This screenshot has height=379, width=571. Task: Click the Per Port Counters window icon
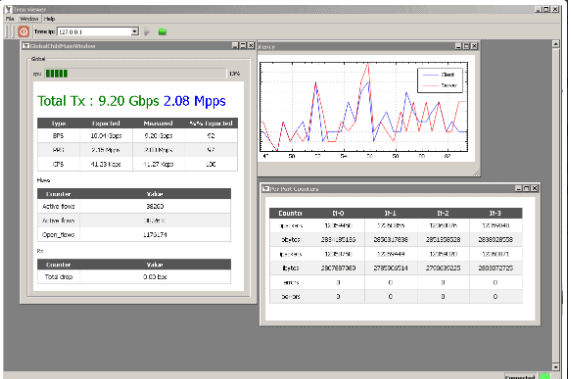pos(266,189)
